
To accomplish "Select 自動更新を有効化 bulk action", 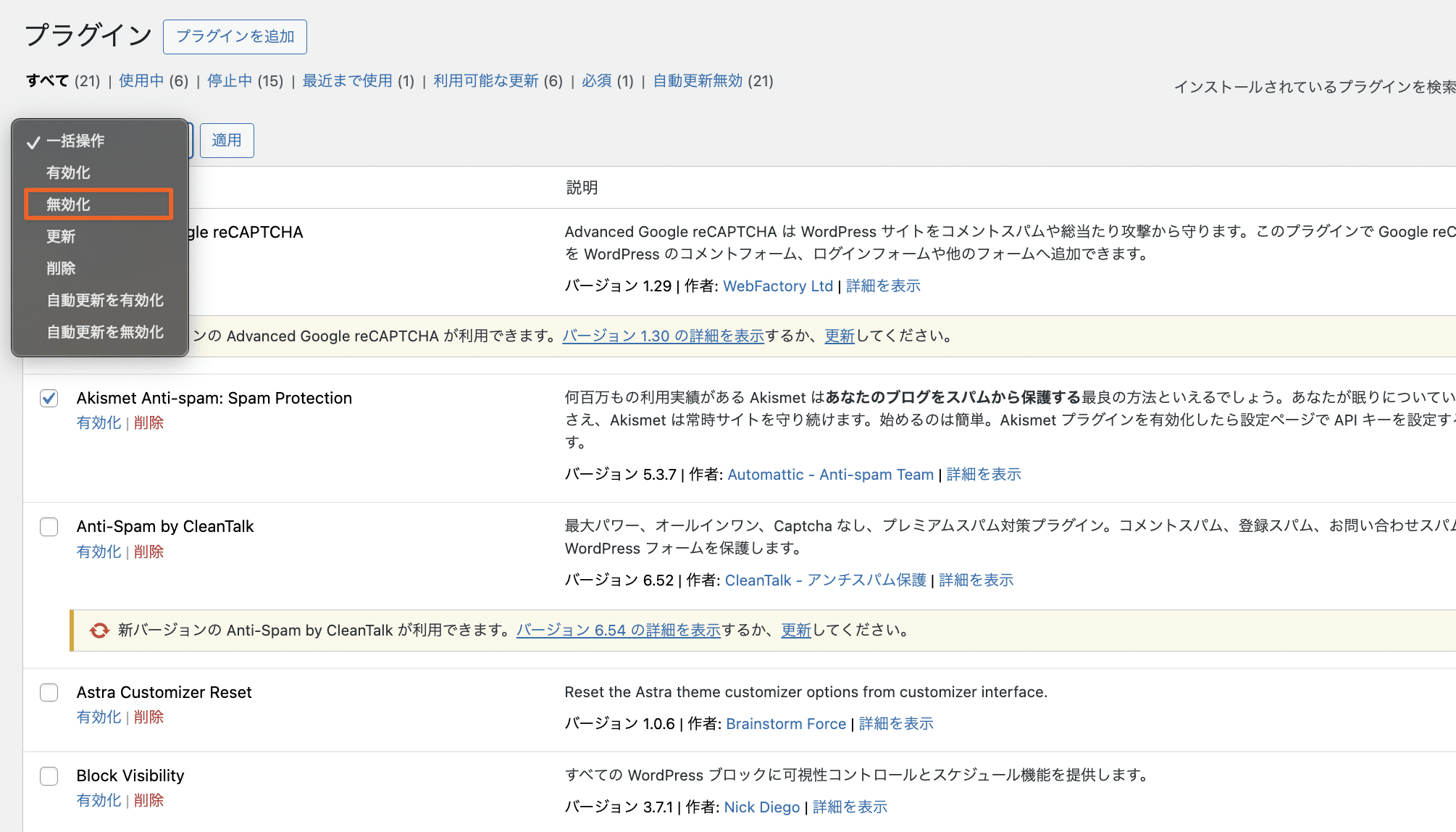I will 104,300.
